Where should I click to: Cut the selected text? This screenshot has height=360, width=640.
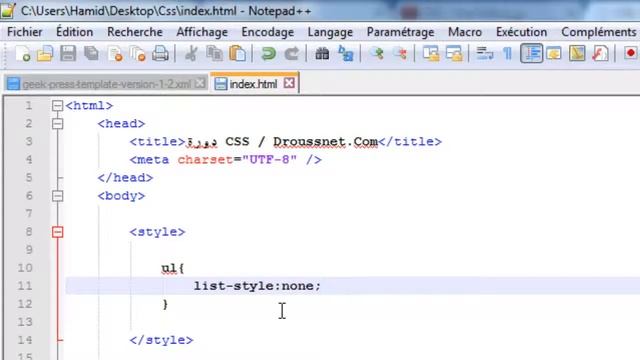(x=191, y=53)
